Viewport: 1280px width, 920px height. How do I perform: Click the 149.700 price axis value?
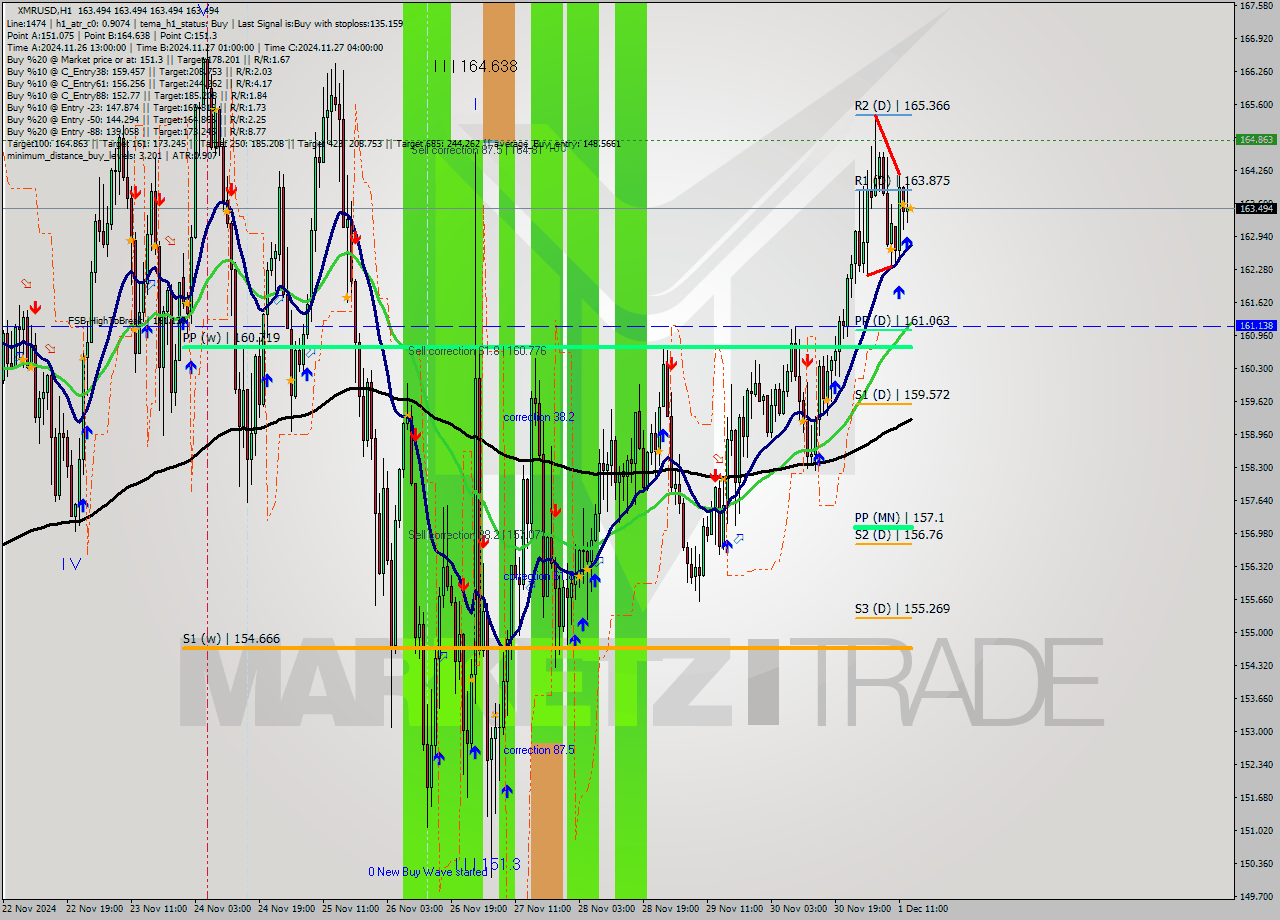[1256, 897]
